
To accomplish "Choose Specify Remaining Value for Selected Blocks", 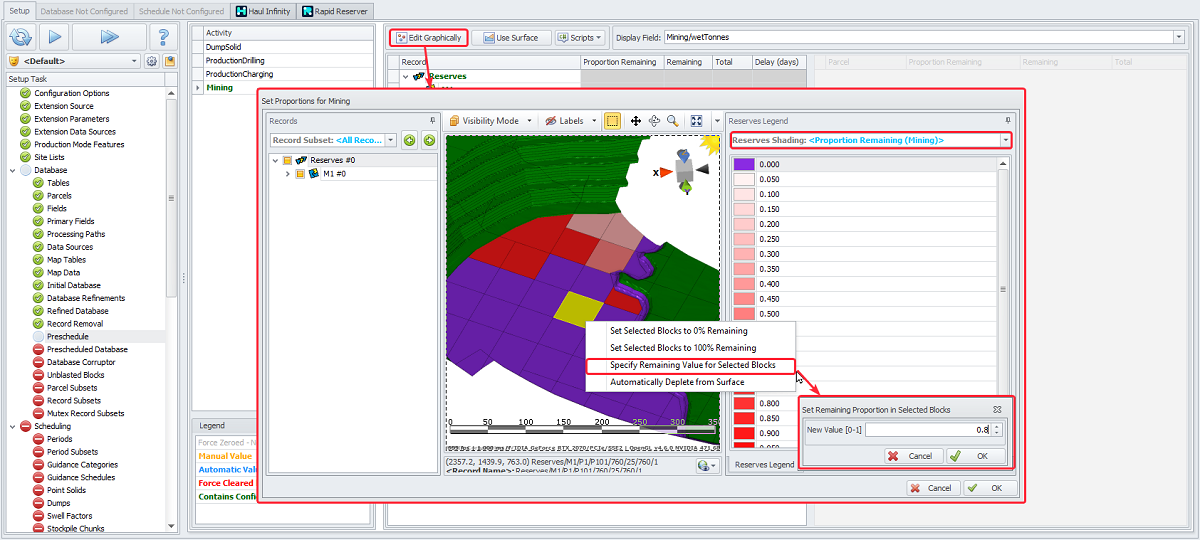I will tap(692, 365).
